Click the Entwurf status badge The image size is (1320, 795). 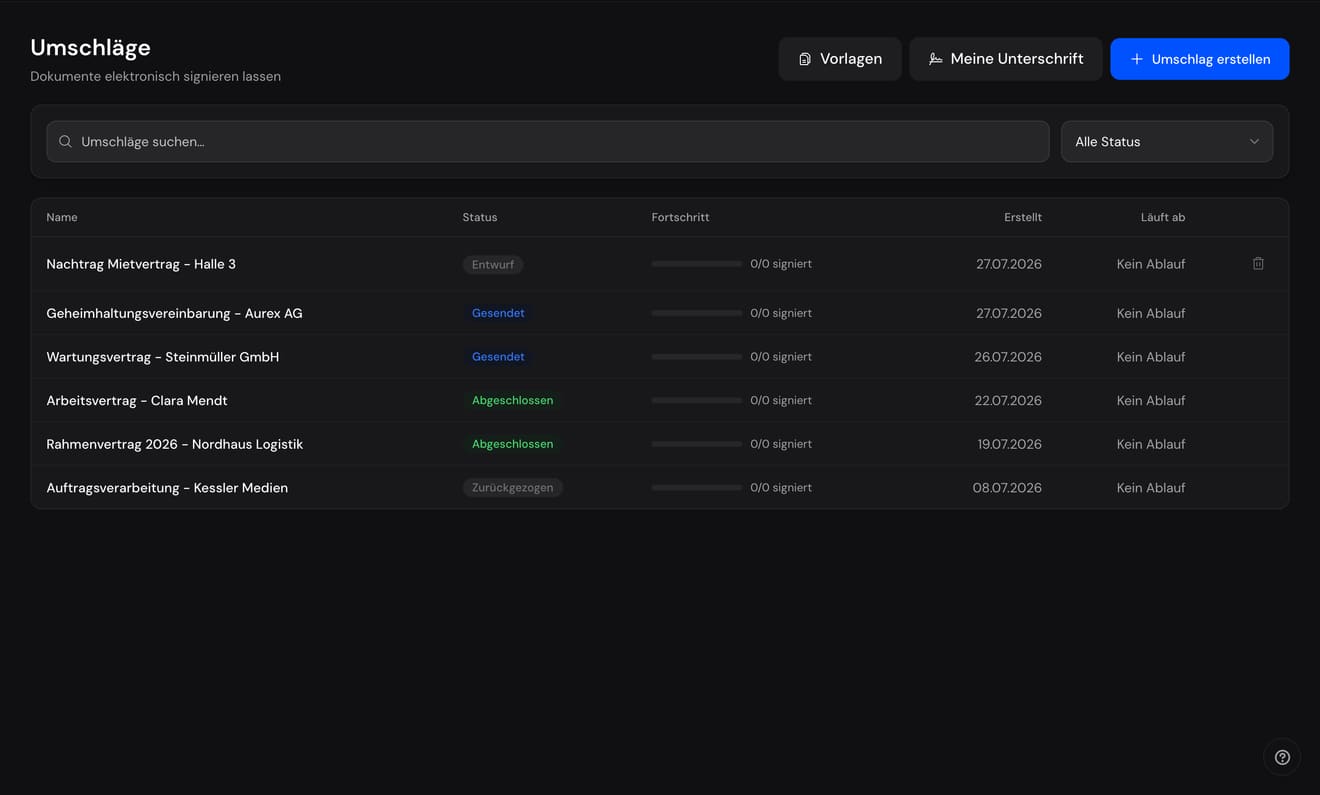pos(493,265)
